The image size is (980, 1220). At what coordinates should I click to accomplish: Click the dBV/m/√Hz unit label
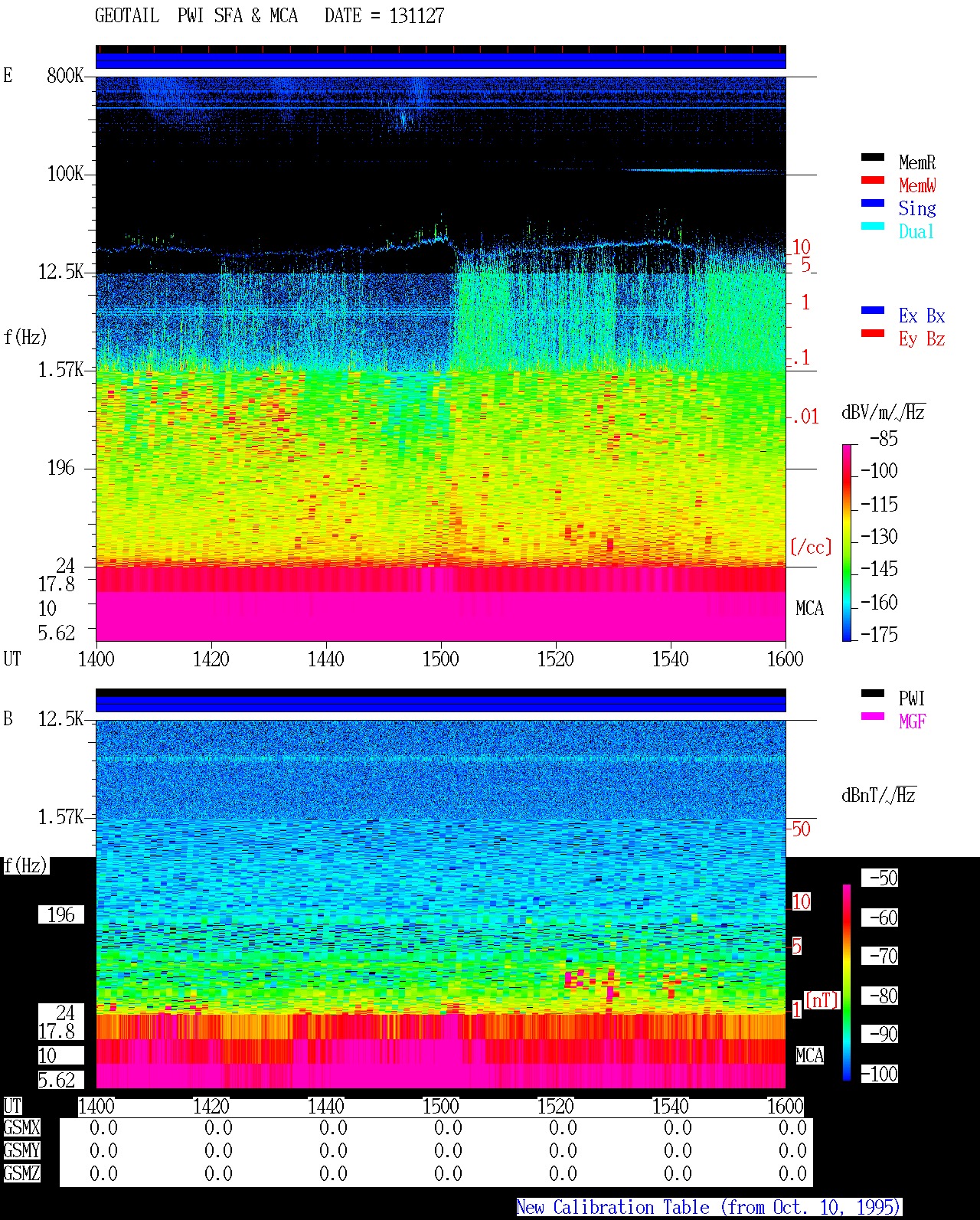[883, 412]
